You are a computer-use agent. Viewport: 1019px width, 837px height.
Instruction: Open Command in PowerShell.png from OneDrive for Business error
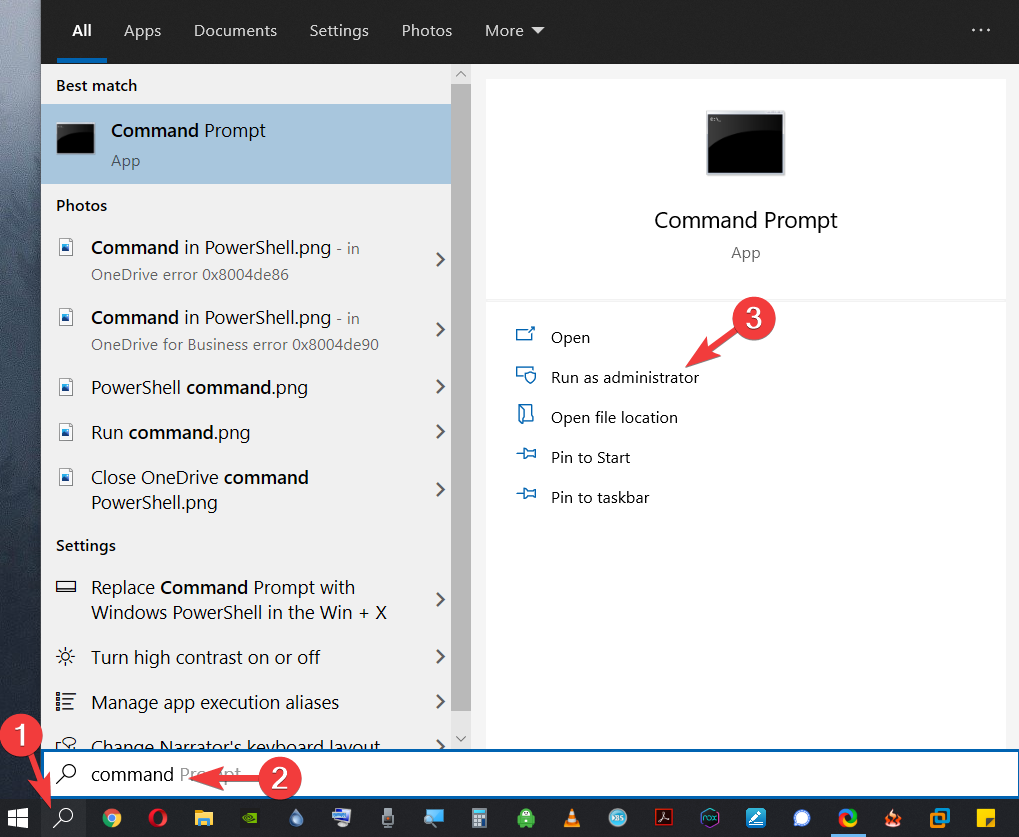coord(246,330)
